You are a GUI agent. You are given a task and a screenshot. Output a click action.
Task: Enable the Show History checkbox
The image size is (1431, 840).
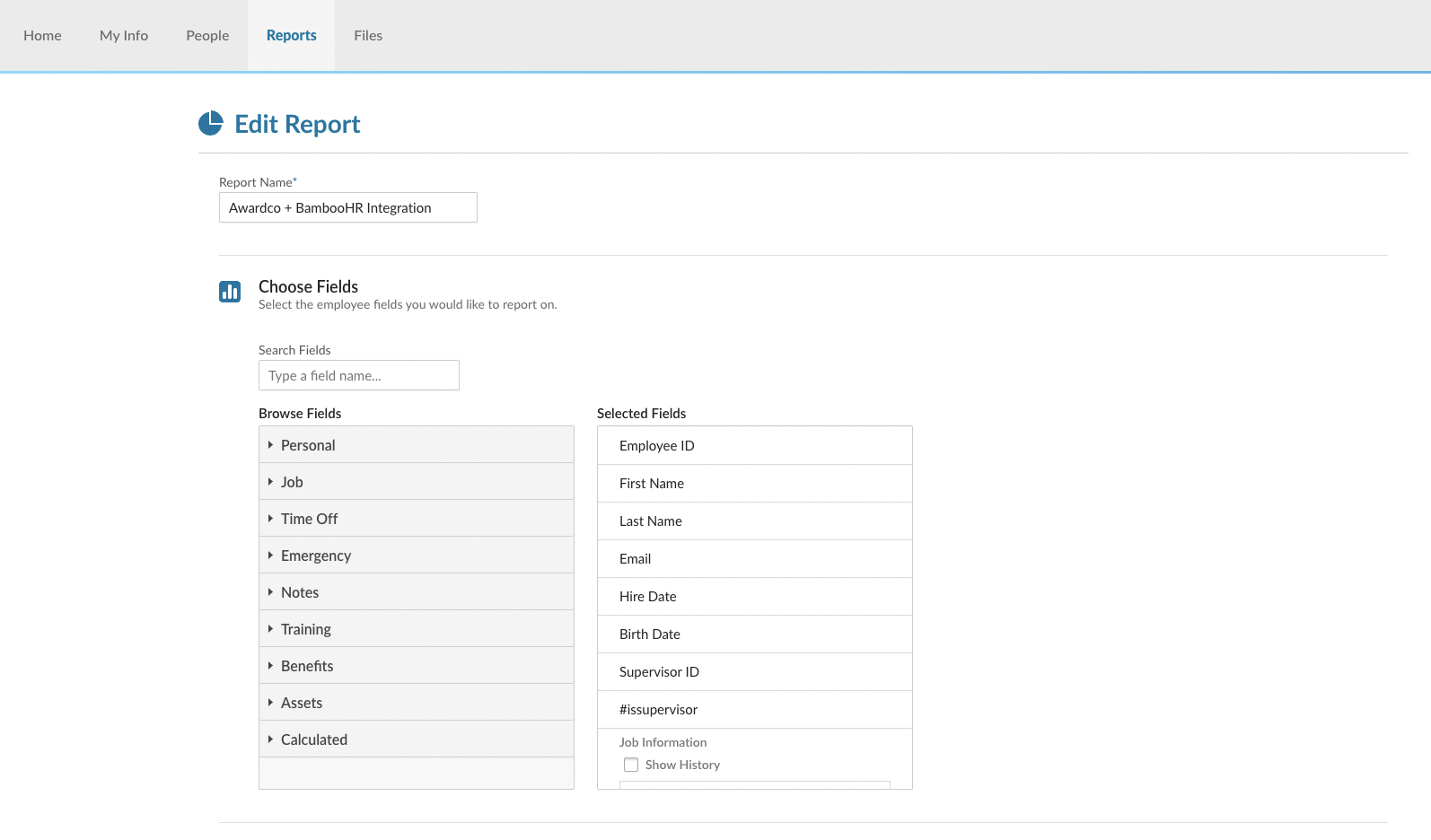click(631, 765)
